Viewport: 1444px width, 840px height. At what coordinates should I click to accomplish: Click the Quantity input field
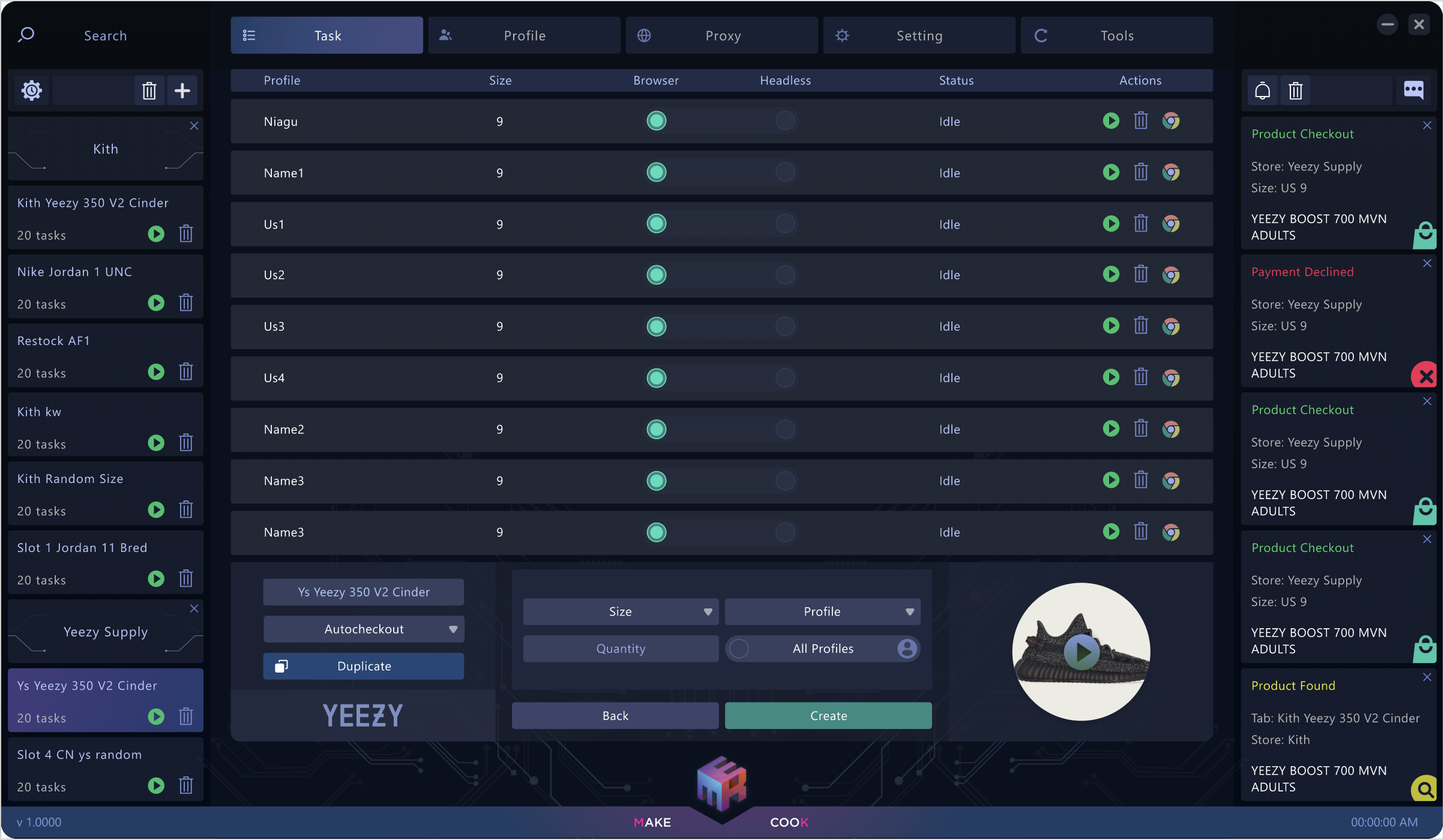(x=621, y=649)
